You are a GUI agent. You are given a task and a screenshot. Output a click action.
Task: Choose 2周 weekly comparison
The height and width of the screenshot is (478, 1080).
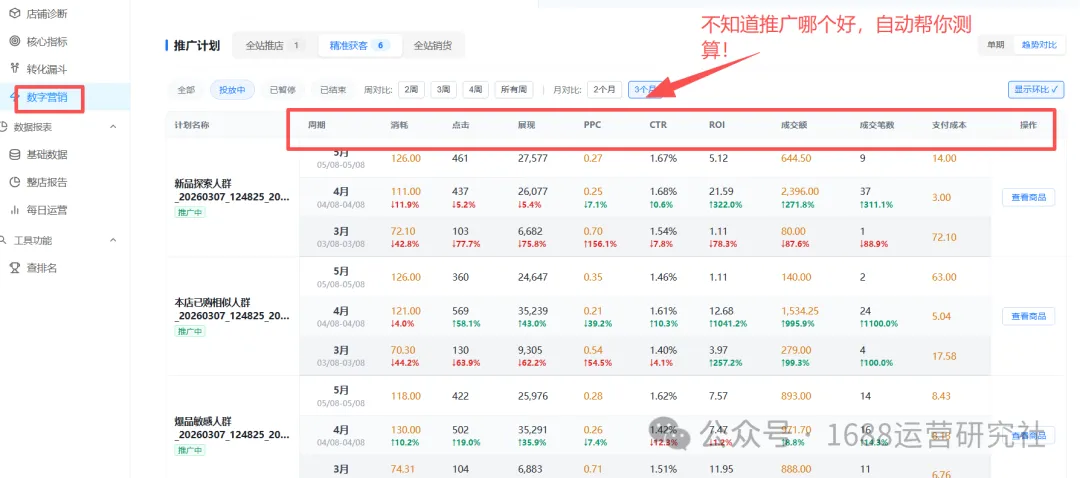pyautogui.click(x=411, y=90)
